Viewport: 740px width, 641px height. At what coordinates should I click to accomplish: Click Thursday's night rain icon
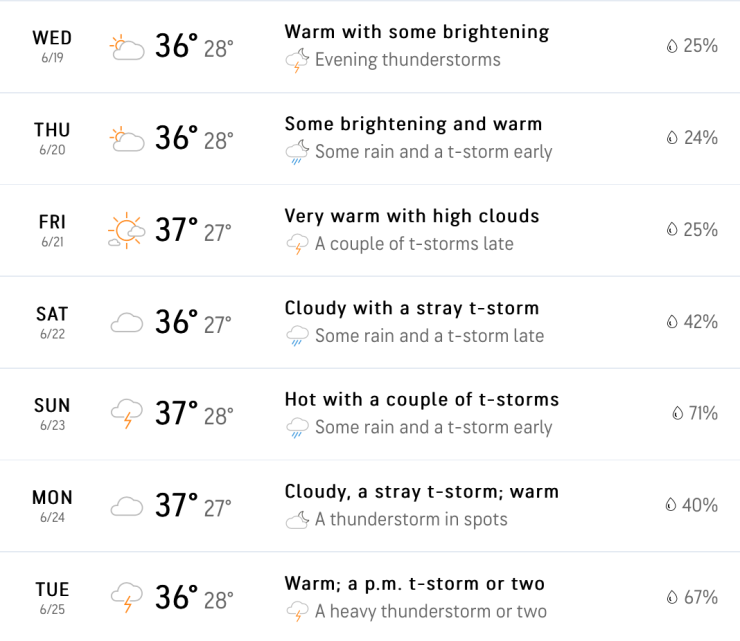click(x=297, y=153)
